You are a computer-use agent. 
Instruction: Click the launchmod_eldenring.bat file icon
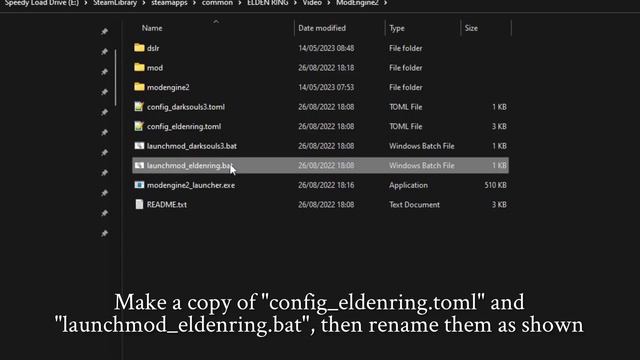139,165
